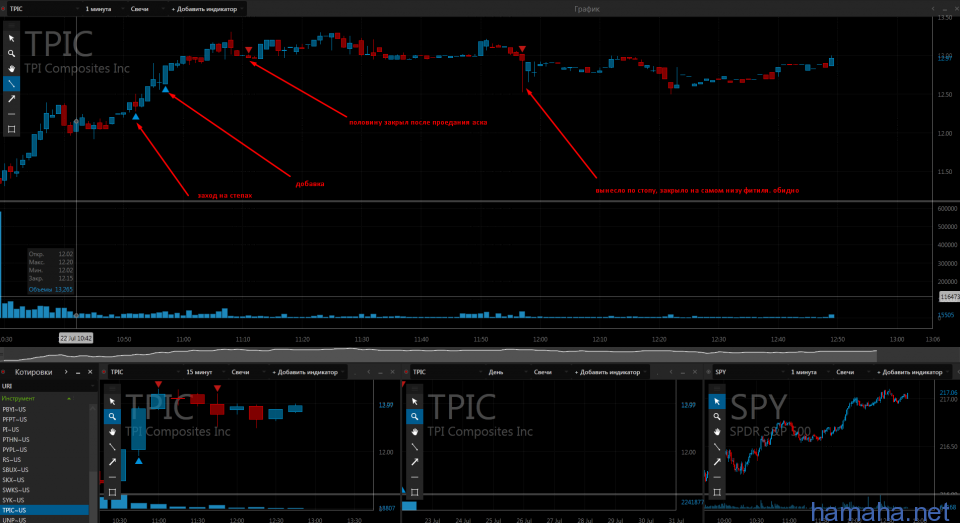Select SKX~US in the quotes list
960x523 pixels.
coord(44,480)
